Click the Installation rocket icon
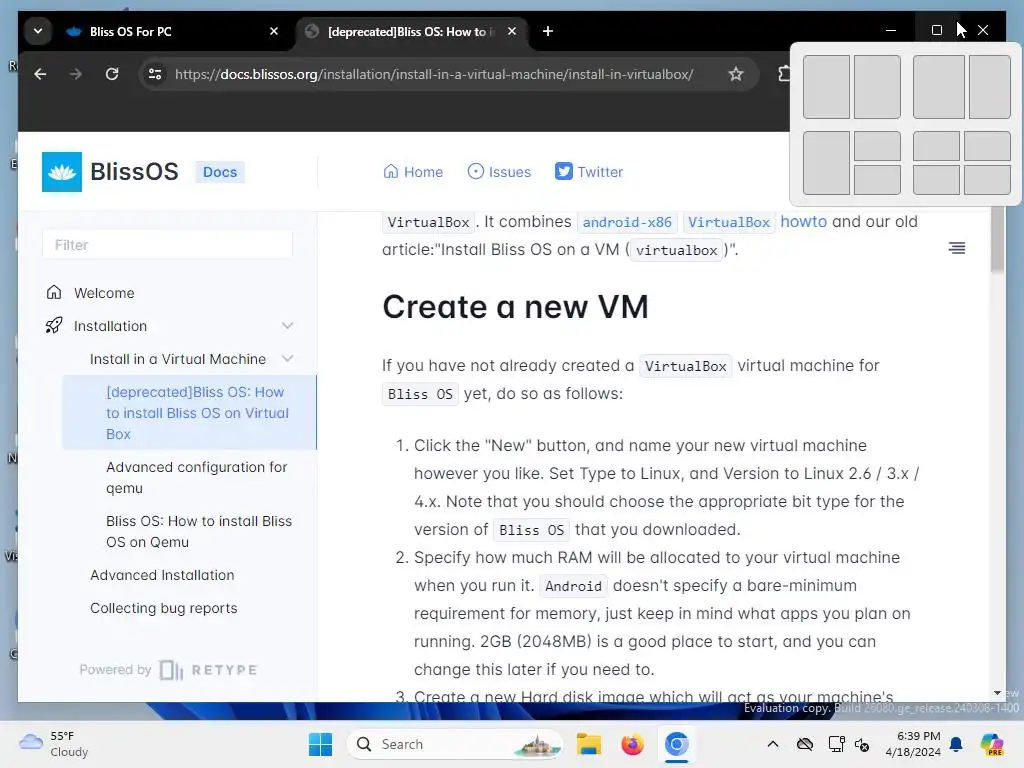The height and width of the screenshot is (768, 1024). point(54,325)
